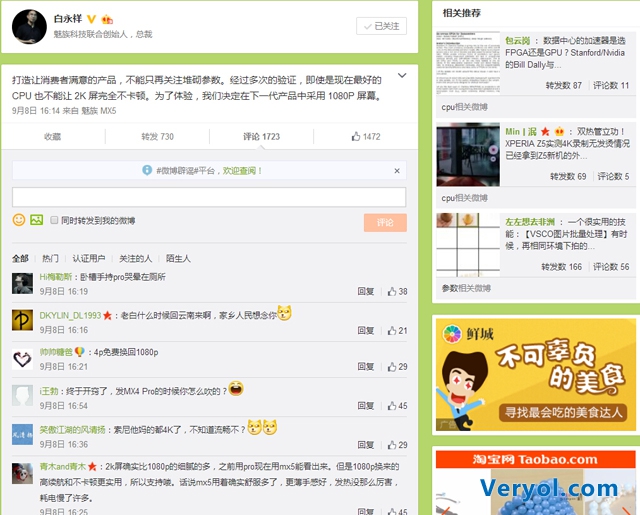Open 青木and青木 user profile

[x=63, y=466]
